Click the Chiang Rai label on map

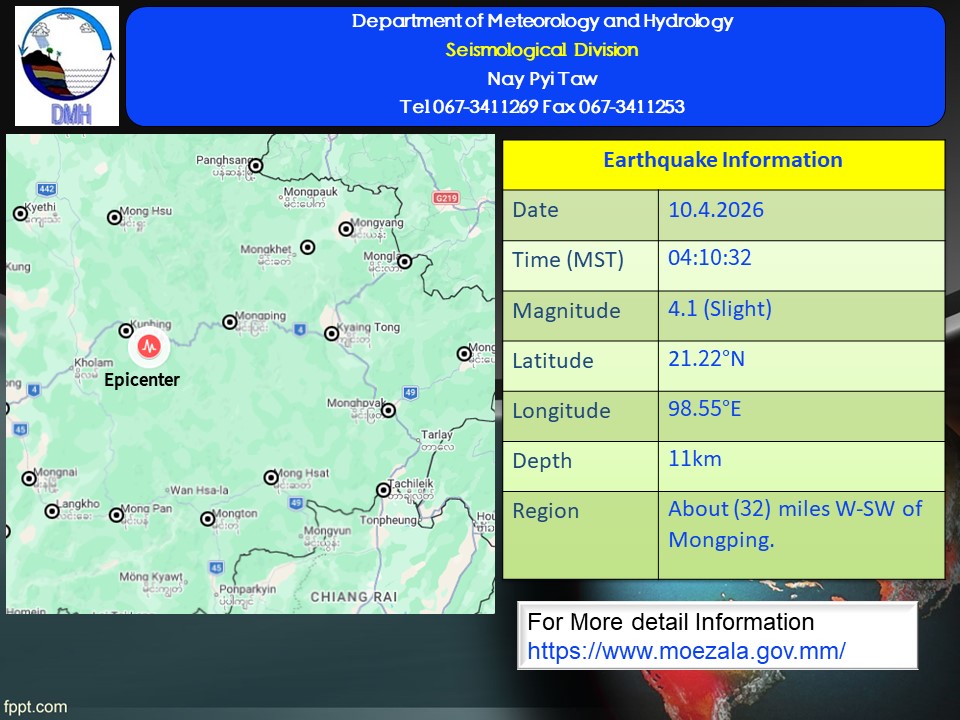pos(354,597)
